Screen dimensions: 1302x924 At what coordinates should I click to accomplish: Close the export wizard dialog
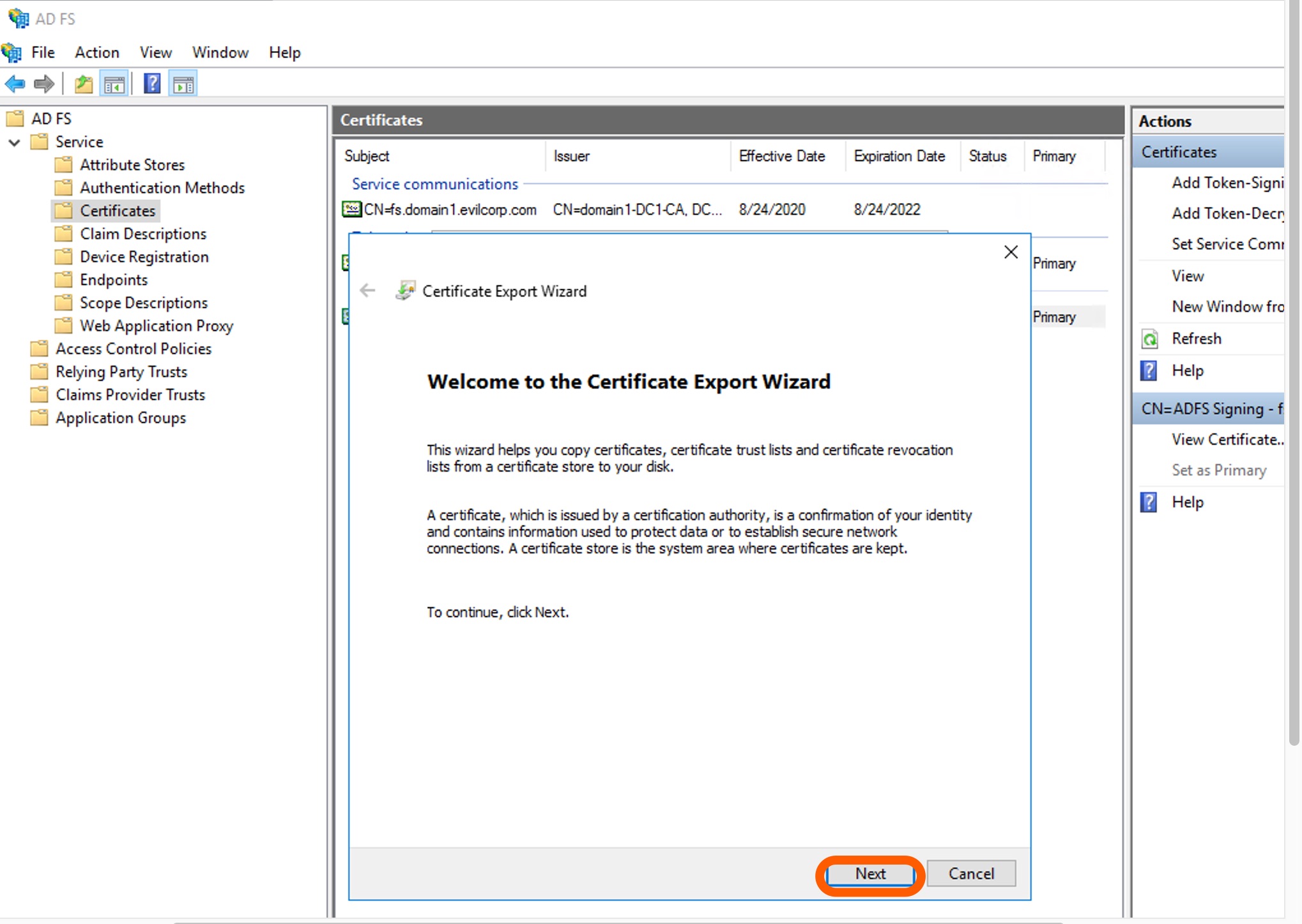point(1011,252)
